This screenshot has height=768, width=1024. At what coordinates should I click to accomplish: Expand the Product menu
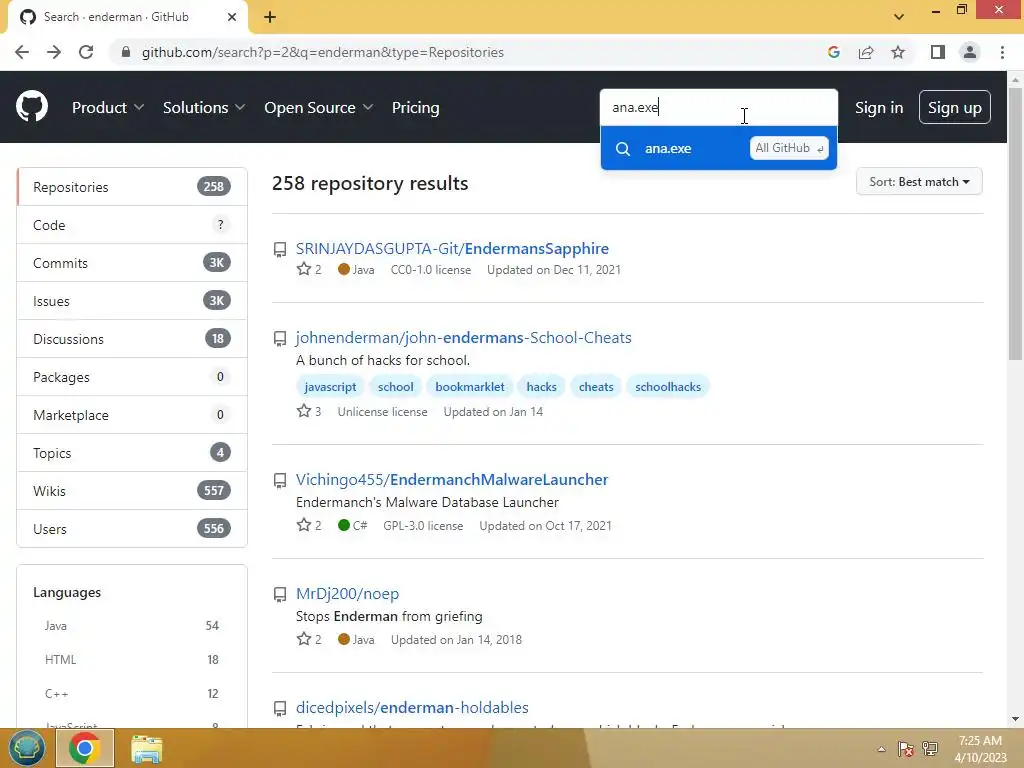pos(108,108)
